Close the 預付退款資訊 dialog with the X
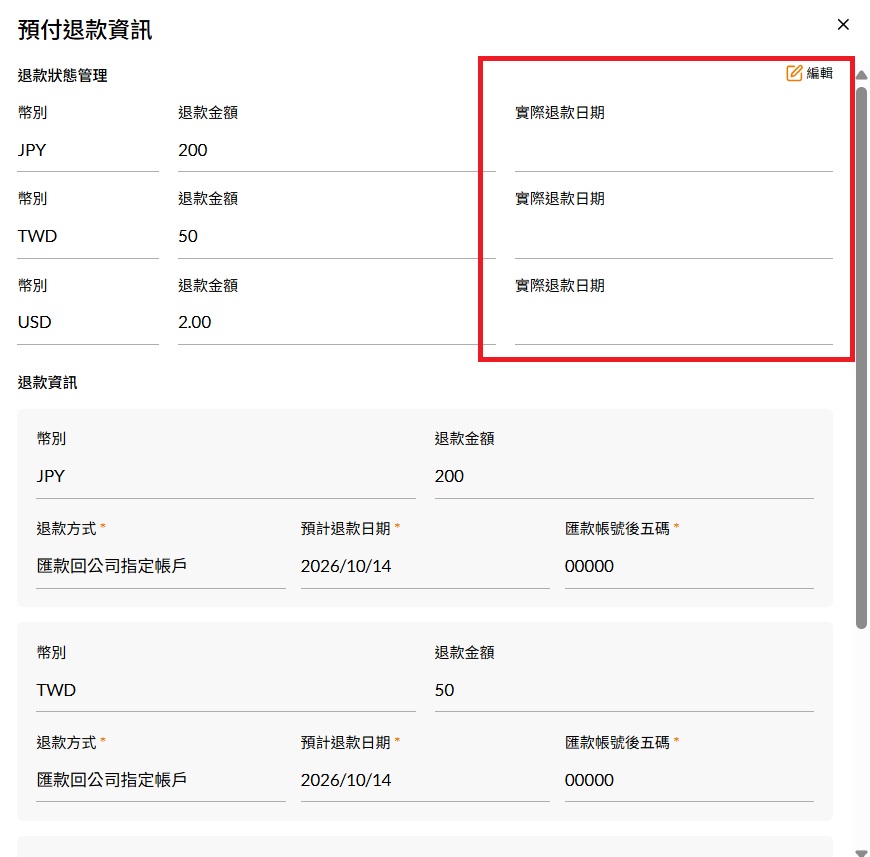870x857 pixels. (843, 24)
